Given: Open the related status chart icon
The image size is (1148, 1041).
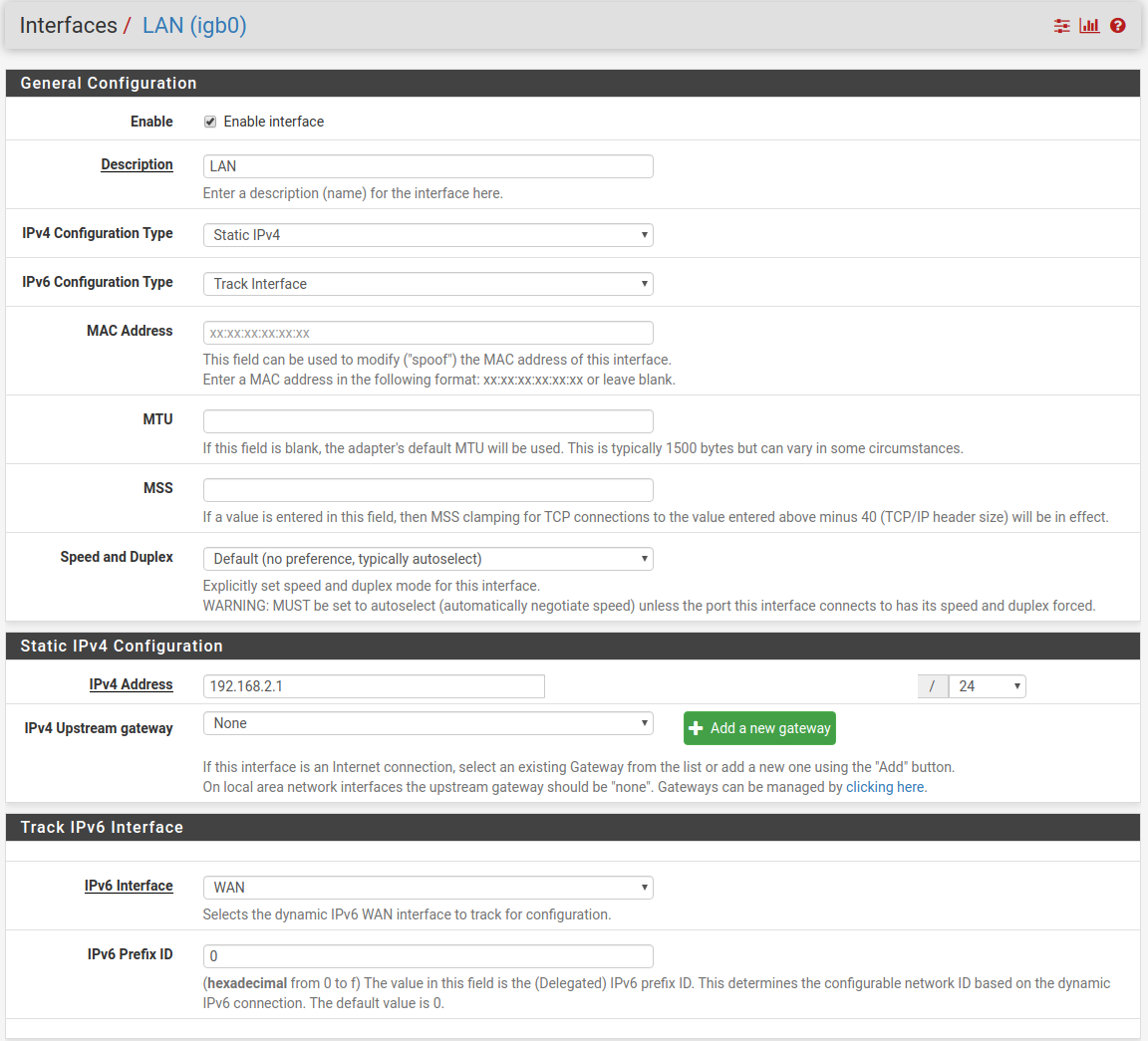Looking at the screenshot, I should click(1089, 26).
